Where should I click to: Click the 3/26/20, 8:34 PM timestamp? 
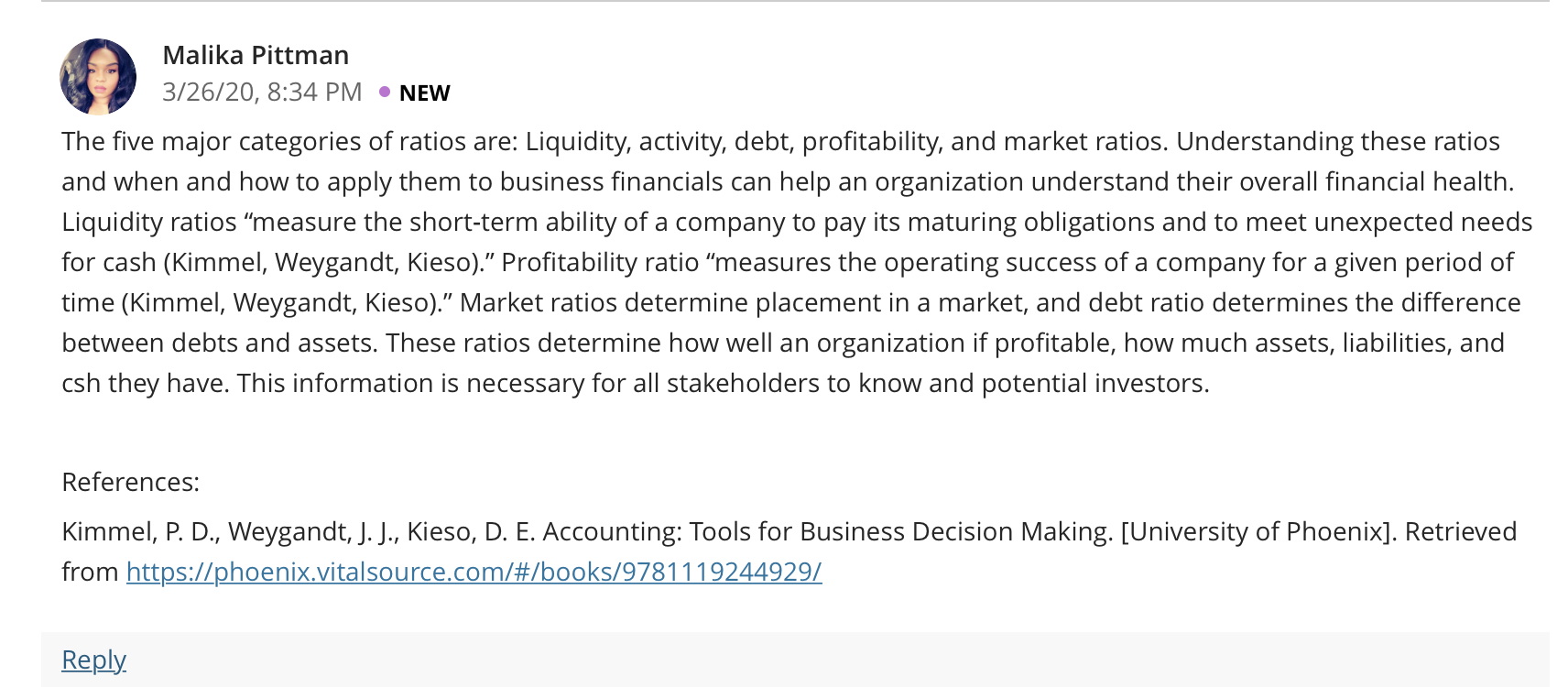coord(262,93)
